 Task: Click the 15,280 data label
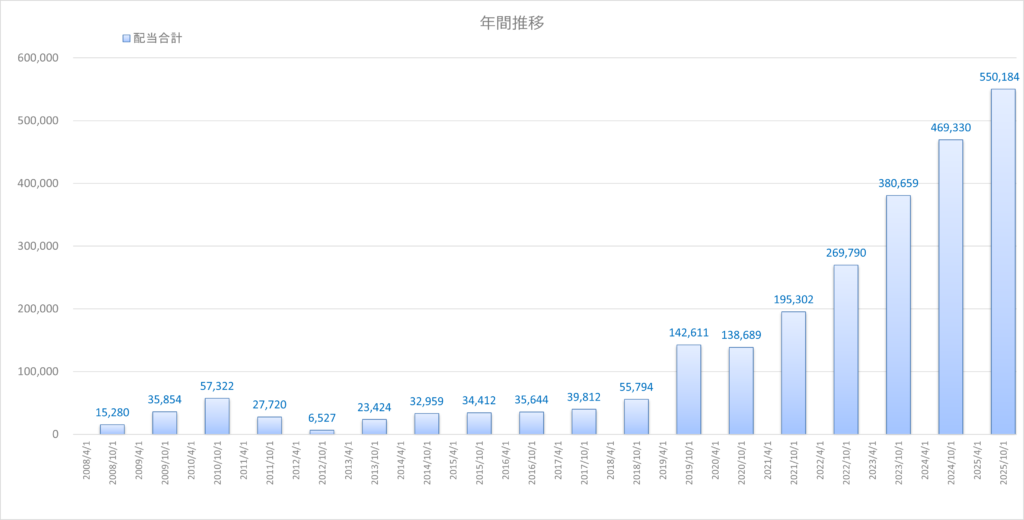[x=112, y=413]
